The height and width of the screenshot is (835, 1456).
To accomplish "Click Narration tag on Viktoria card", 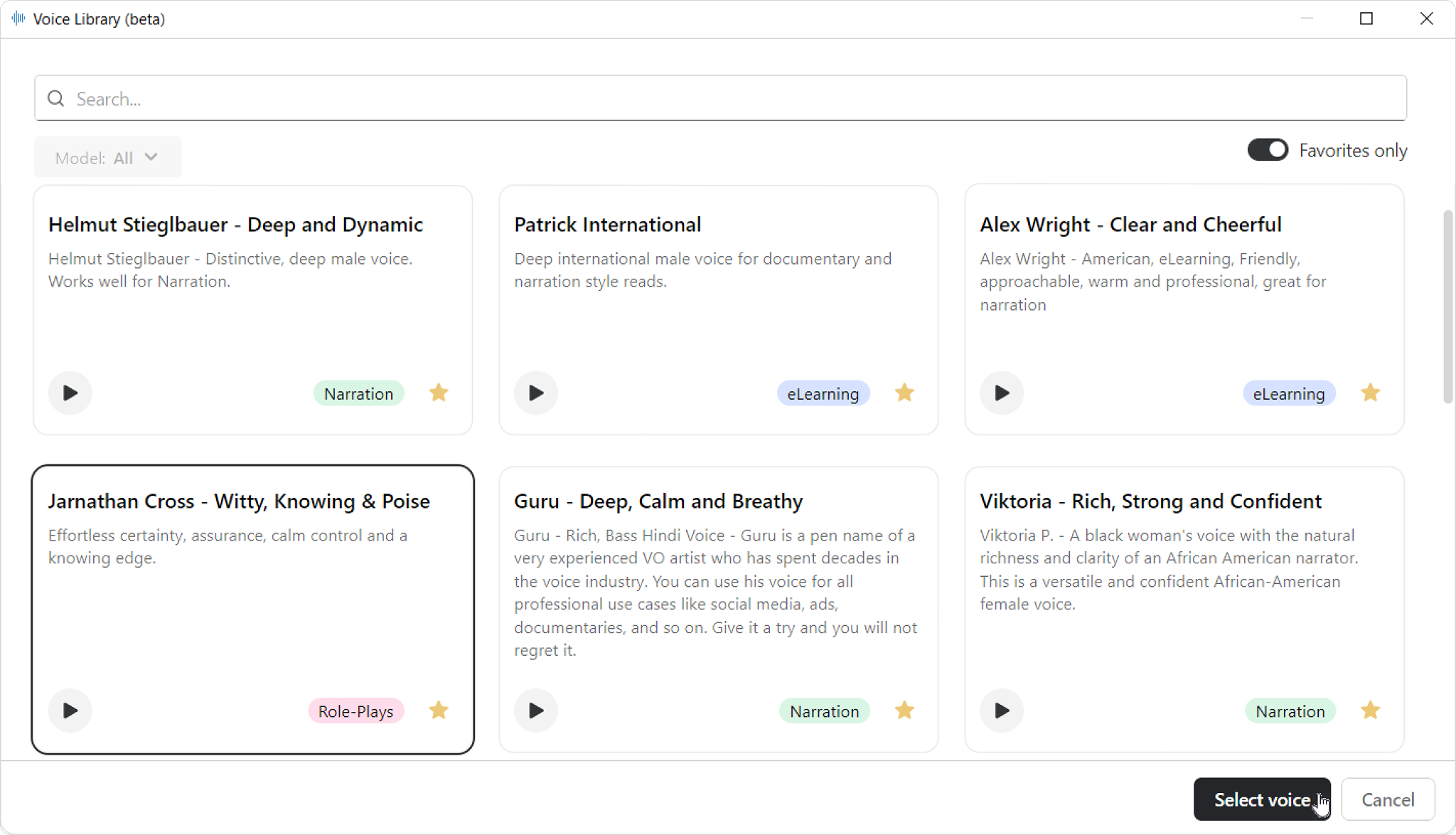I will tap(1290, 711).
